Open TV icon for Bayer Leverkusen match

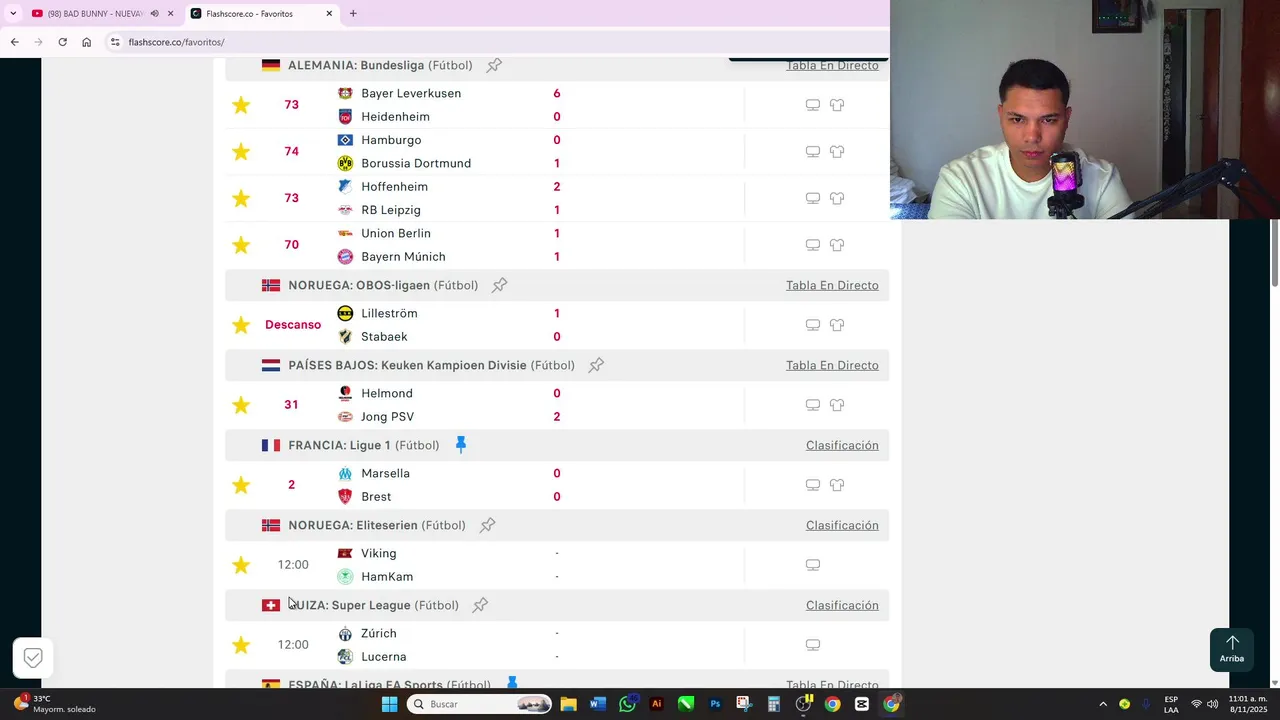coord(813,105)
